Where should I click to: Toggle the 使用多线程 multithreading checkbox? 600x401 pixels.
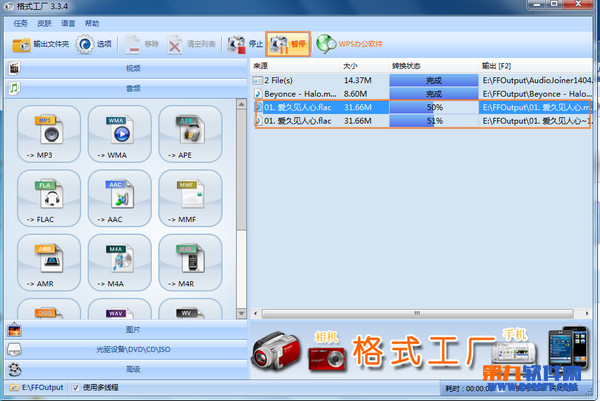pyautogui.click(x=76, y=388)
